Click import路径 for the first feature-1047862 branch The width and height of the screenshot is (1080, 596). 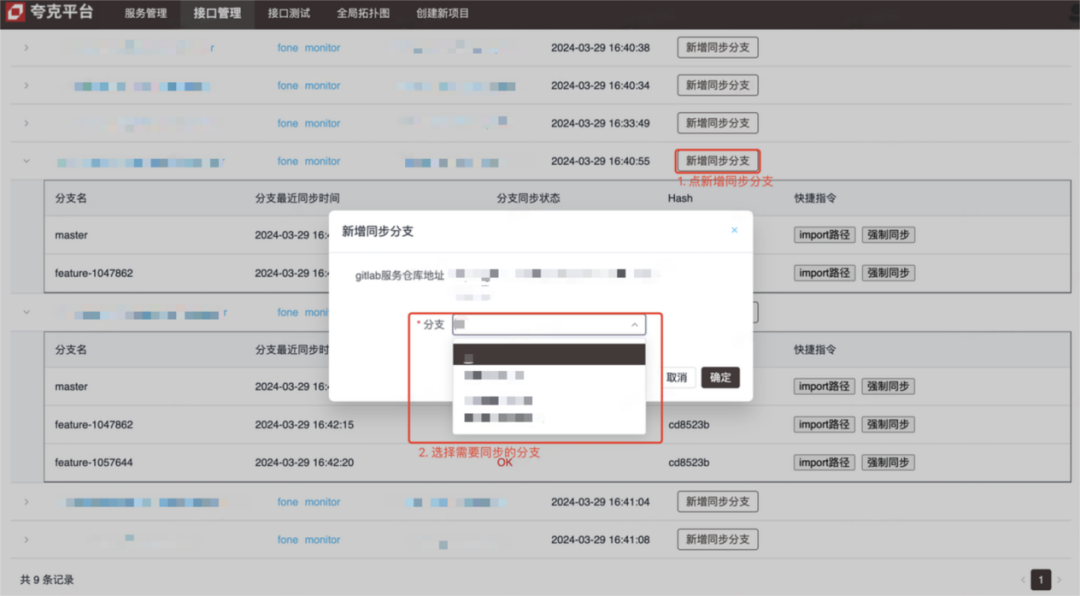[824, 273]
